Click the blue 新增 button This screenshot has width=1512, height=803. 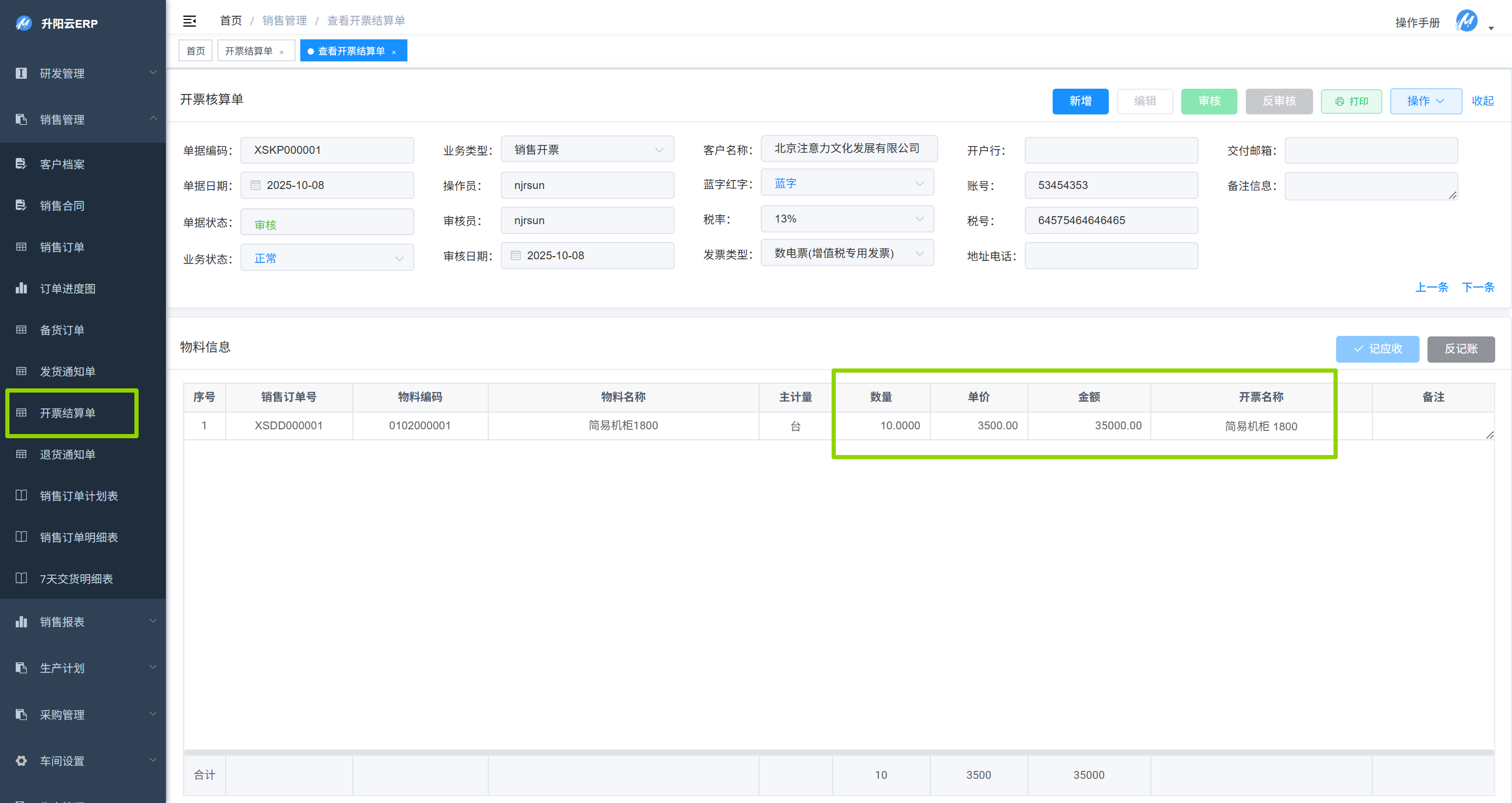[1080, 101]
